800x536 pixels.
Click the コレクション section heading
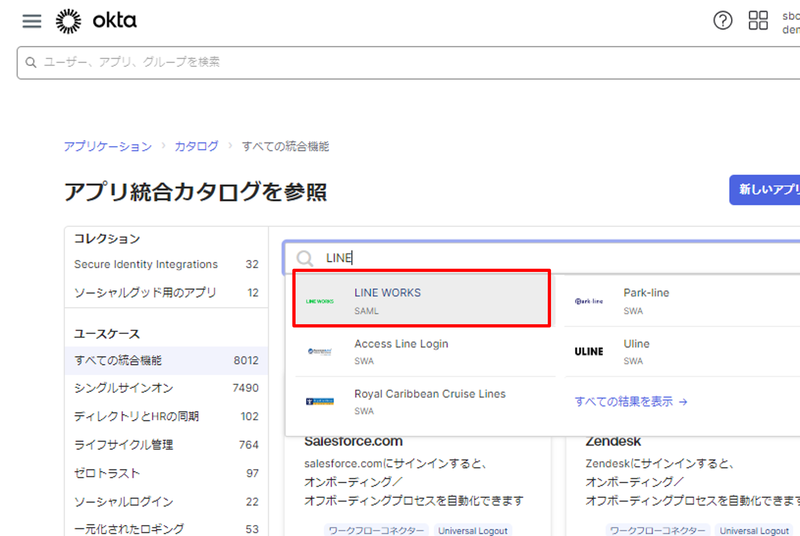107,239
